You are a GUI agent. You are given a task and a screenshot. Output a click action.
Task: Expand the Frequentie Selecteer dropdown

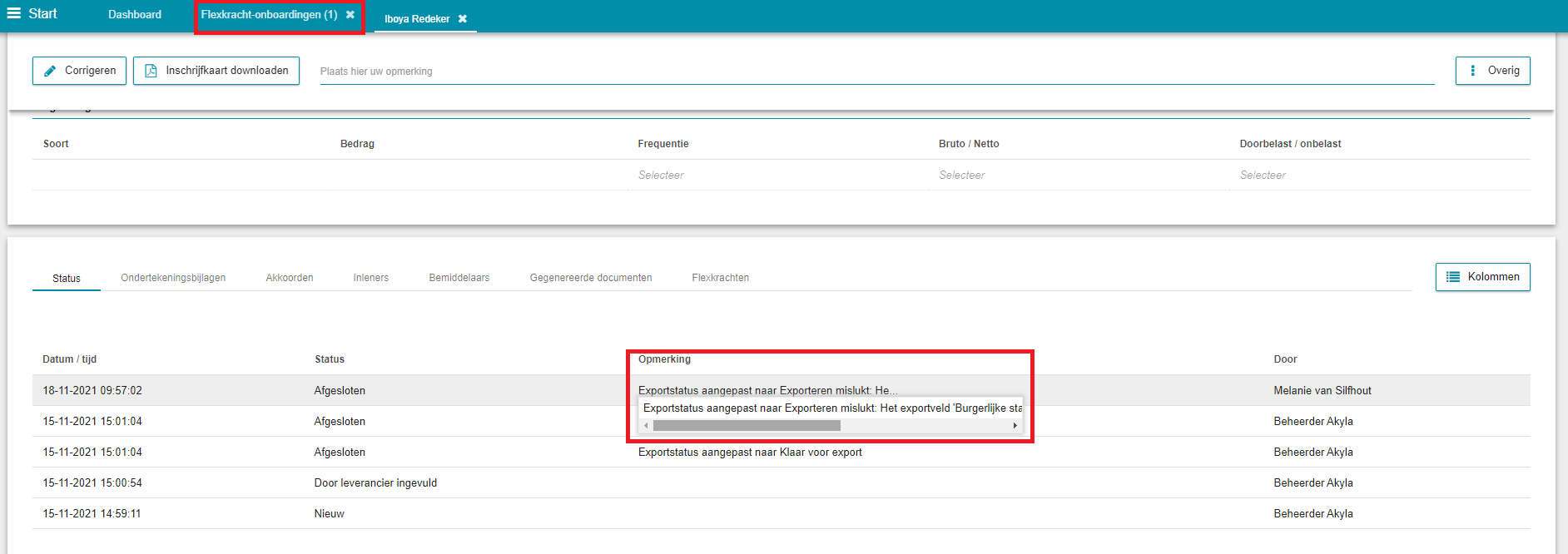pos(661,176)
